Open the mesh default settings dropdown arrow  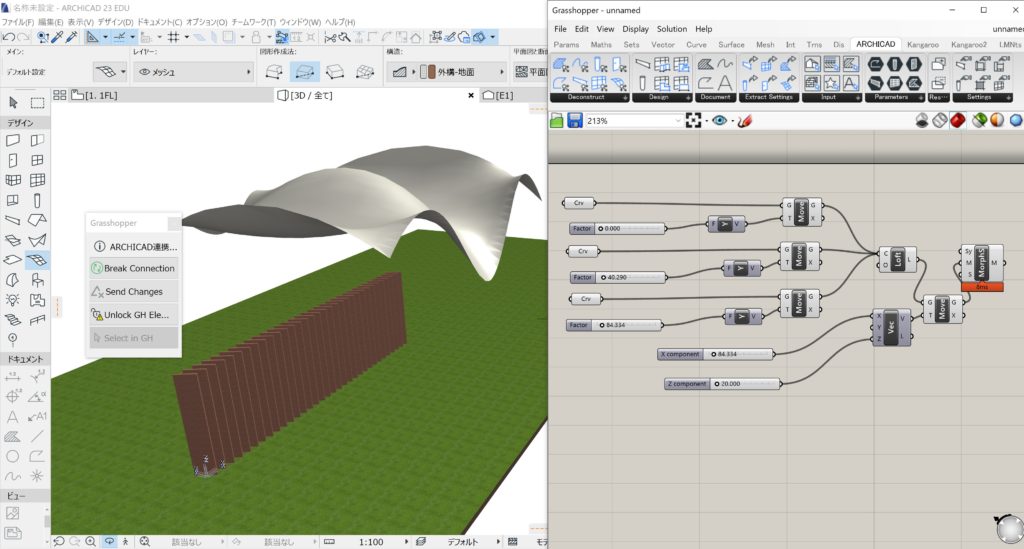click(123, 72)
